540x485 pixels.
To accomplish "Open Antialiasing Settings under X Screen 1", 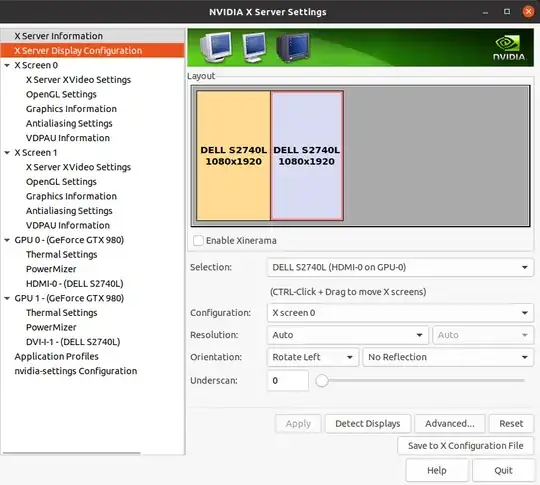I will pyautogui.click(x=69, y=211).
